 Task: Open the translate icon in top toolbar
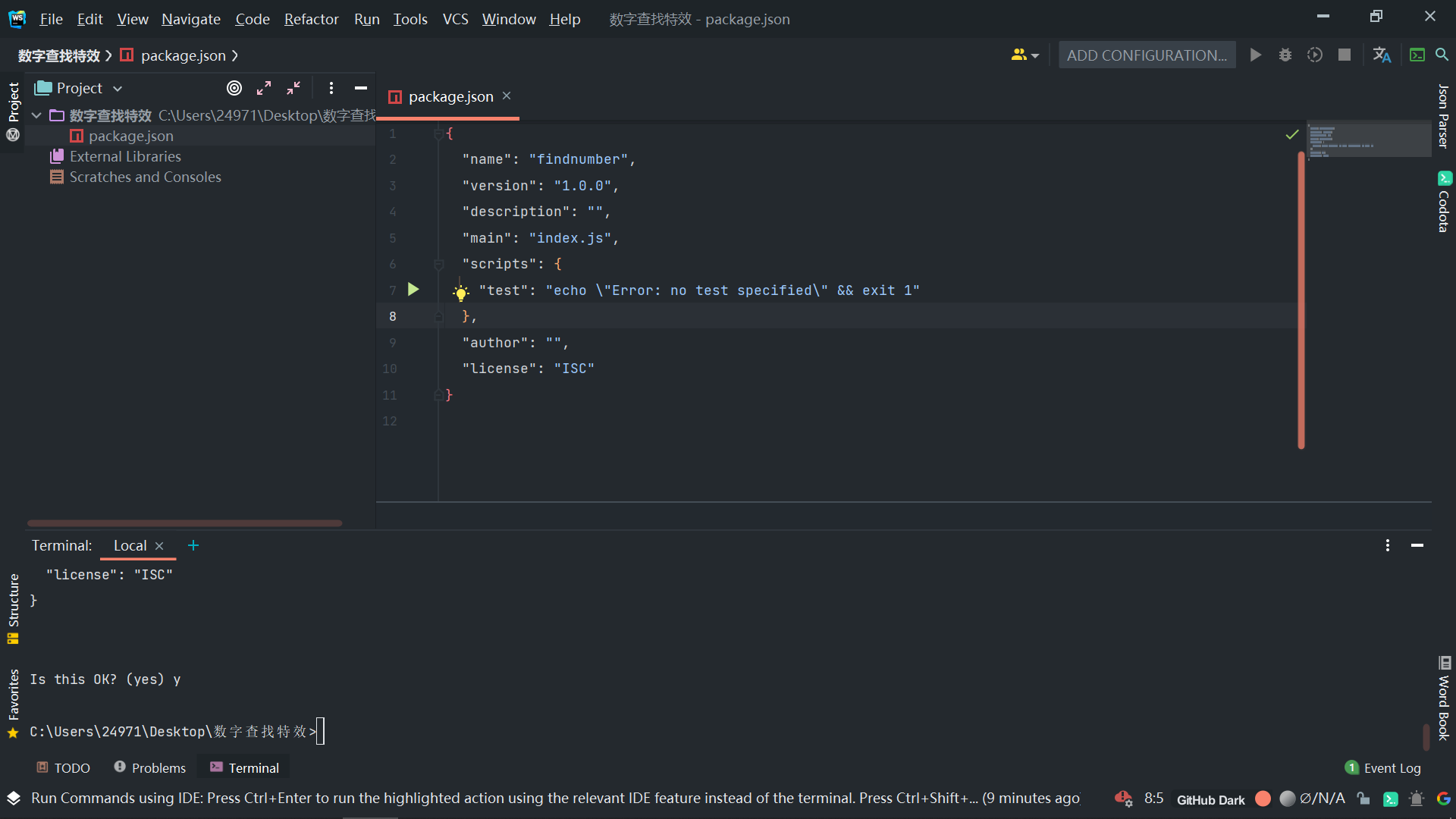tap(1382, 55)
